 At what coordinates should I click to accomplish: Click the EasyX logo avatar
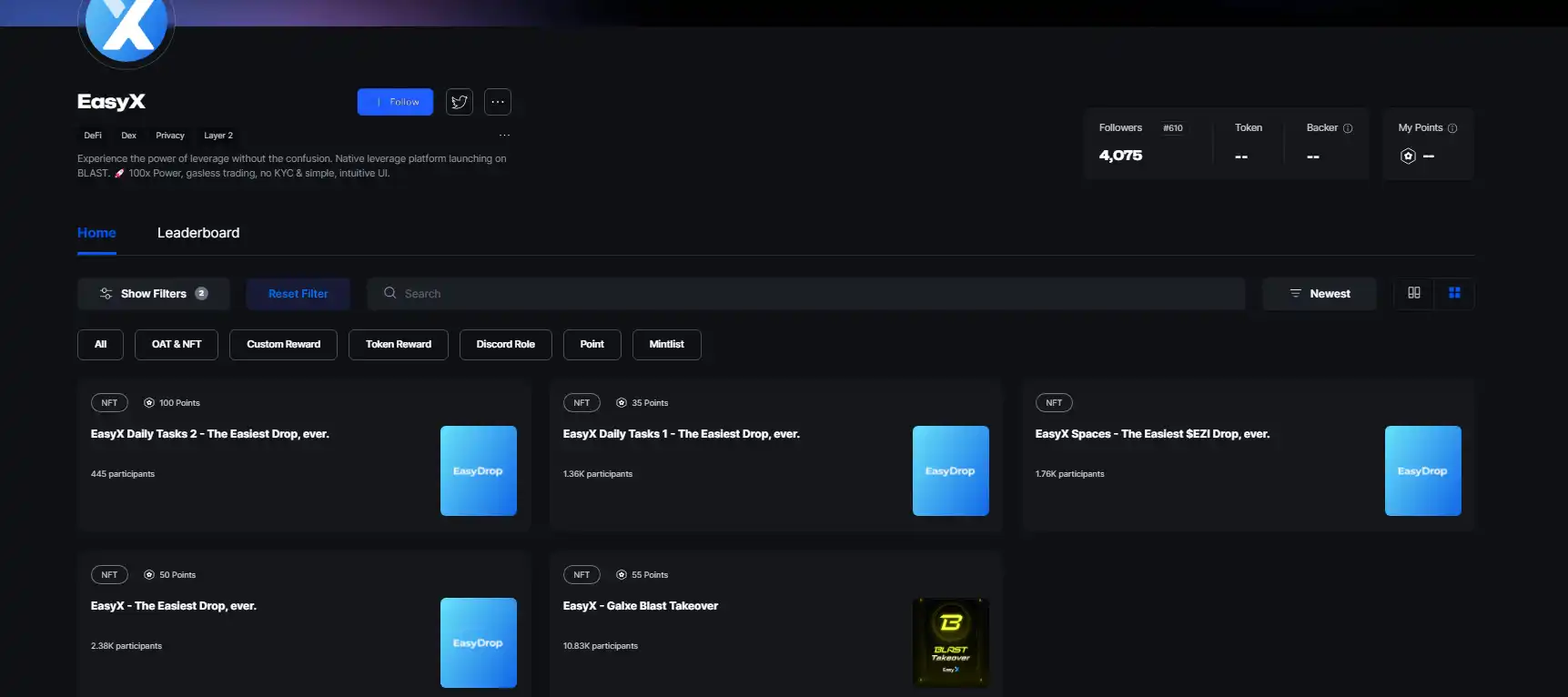pos(126,27)
